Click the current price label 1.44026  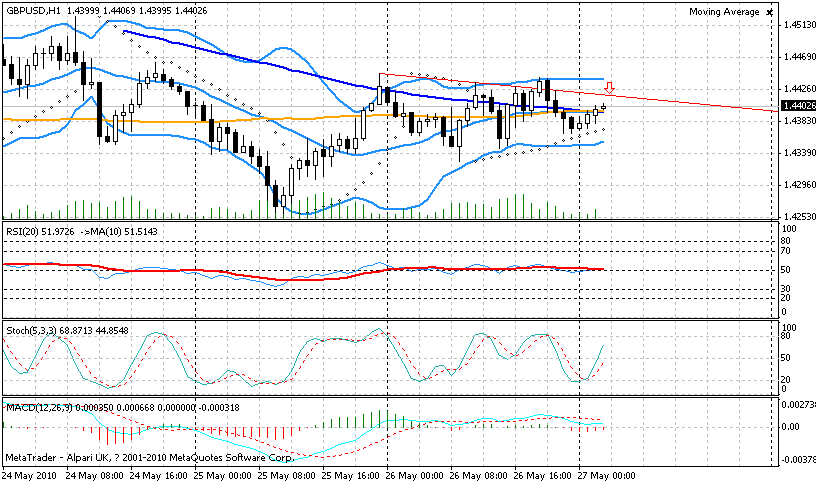(798, 106)
